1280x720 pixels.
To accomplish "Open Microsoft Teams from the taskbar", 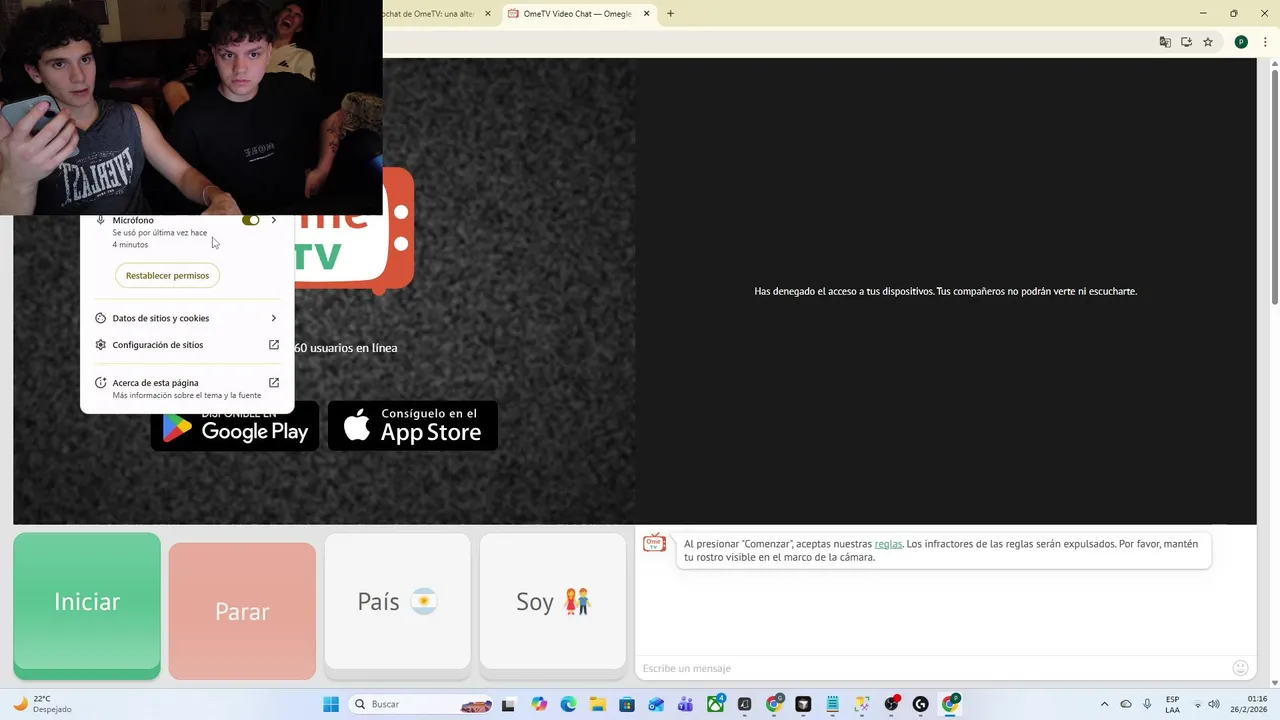I will [685, 704].
